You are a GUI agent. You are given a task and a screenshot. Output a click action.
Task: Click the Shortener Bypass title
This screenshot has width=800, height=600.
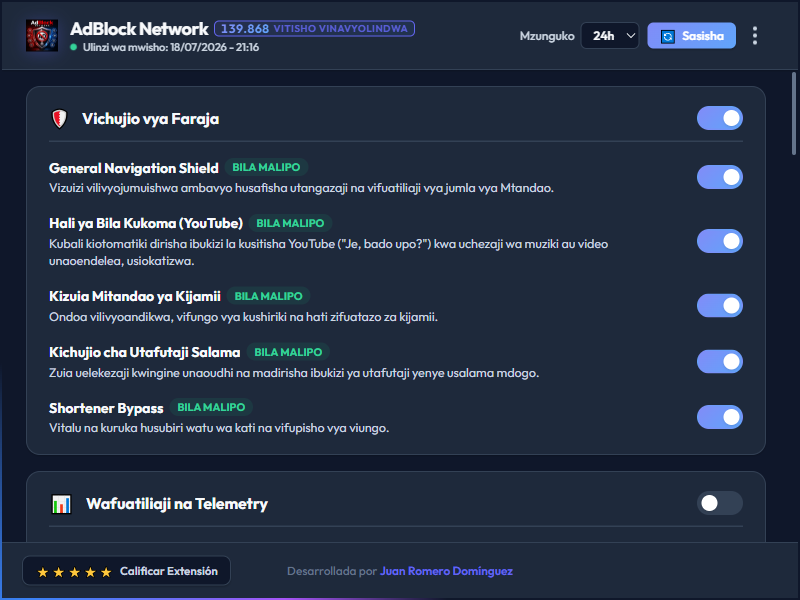pos(106,408)
